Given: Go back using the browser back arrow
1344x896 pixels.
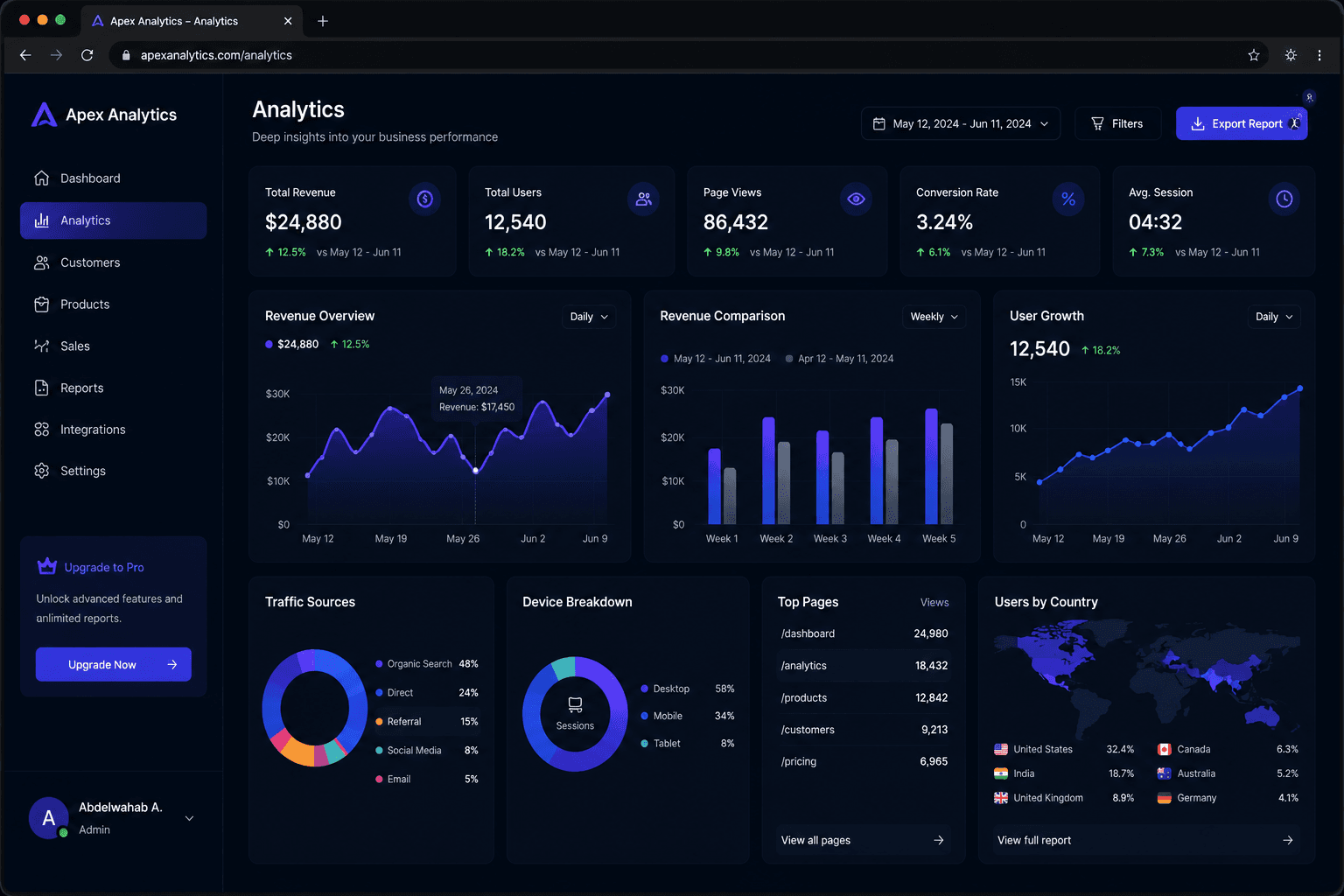Looking at the screenshot, I should coord(25,55).
